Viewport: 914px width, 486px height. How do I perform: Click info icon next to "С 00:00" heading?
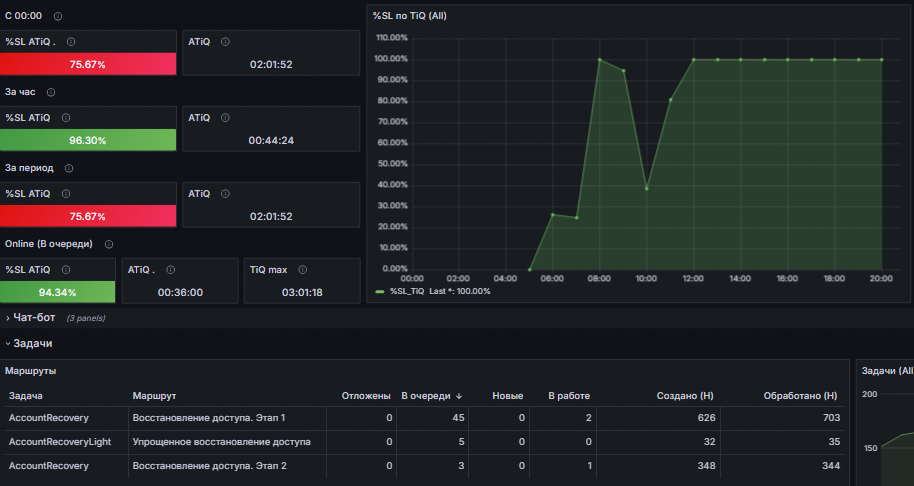click(58, 16)
